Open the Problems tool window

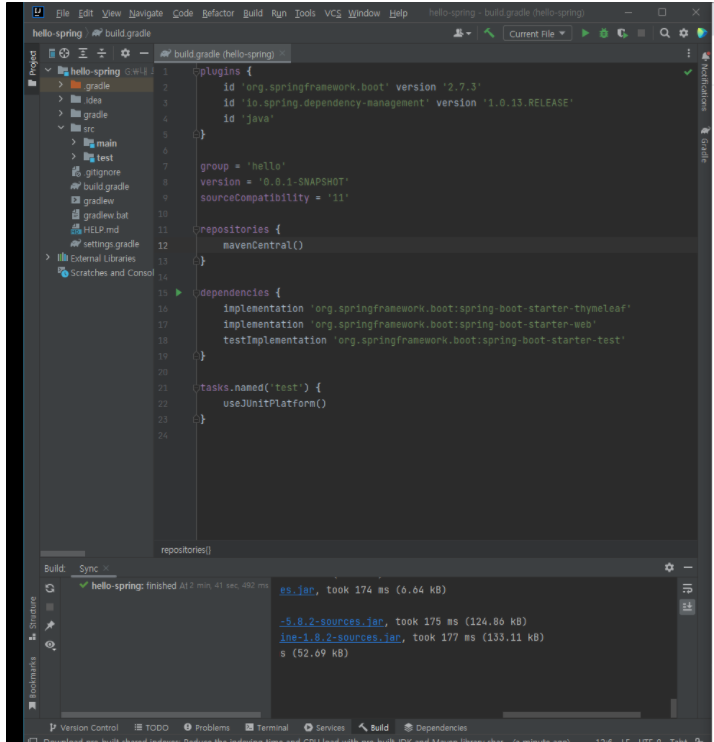pos(207,728)
